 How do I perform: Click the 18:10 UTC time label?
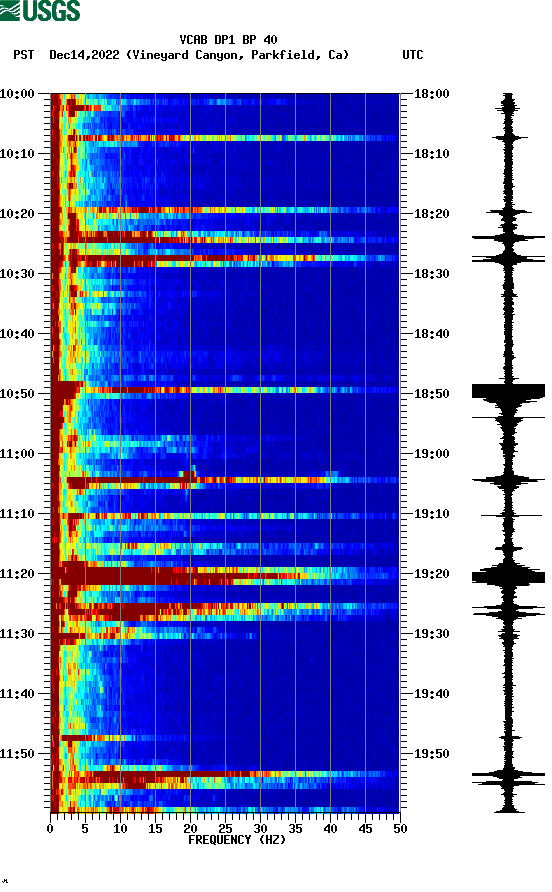point(431,154)
